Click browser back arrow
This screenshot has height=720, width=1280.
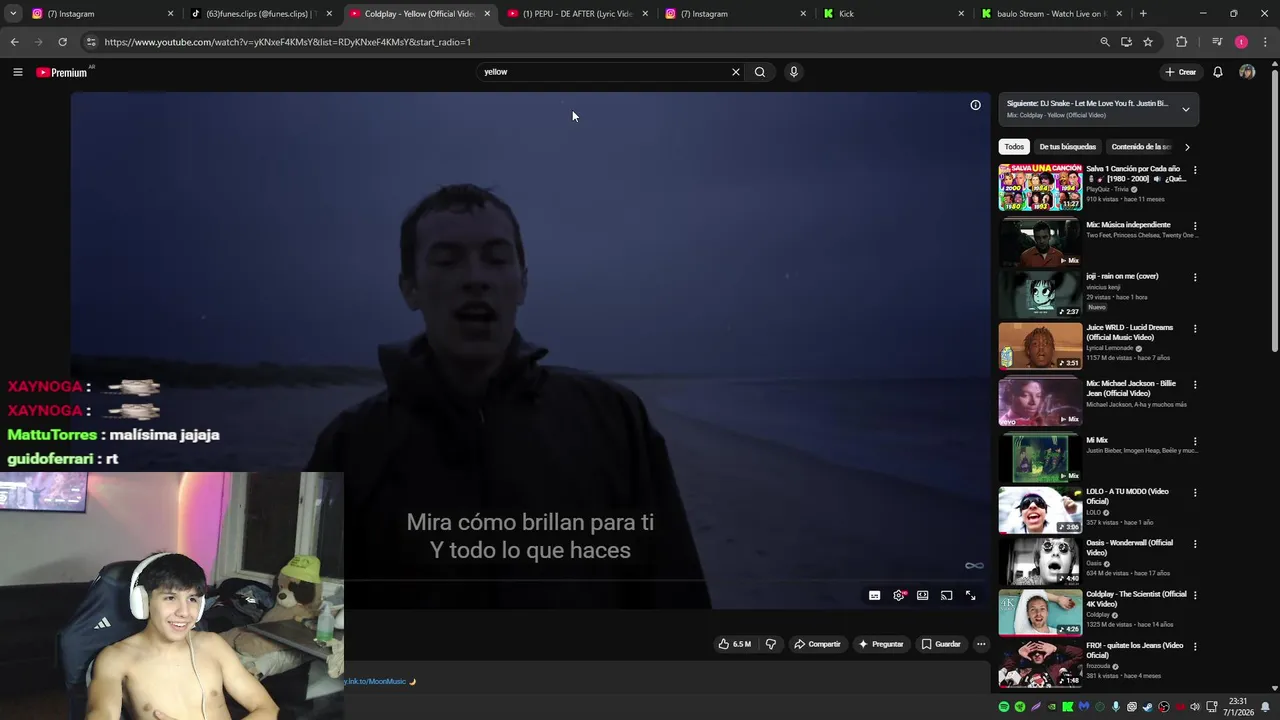(x=14, y=42)
